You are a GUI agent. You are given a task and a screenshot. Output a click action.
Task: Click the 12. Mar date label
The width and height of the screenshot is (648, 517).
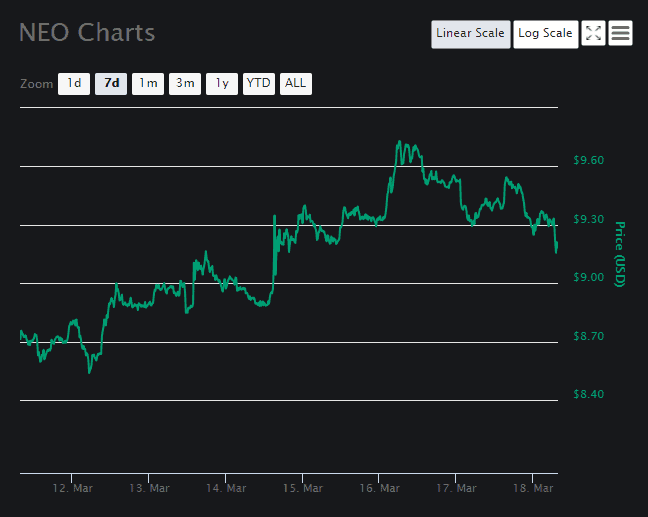coord(73,488)
